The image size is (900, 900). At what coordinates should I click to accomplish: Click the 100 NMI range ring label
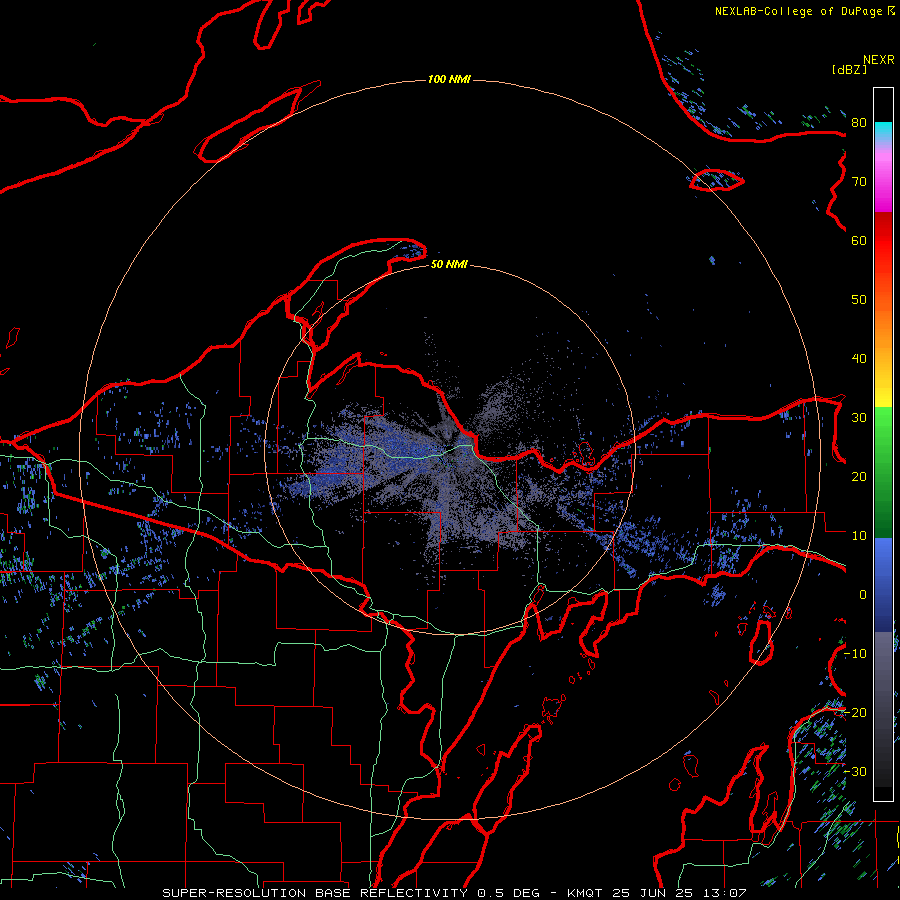click(x=449, y=79)
